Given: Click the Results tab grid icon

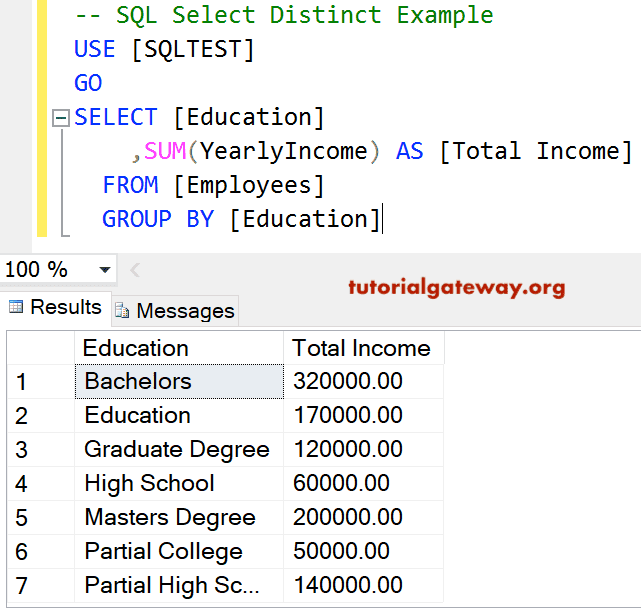Looking at the screenshot, I should coord(16,308).
